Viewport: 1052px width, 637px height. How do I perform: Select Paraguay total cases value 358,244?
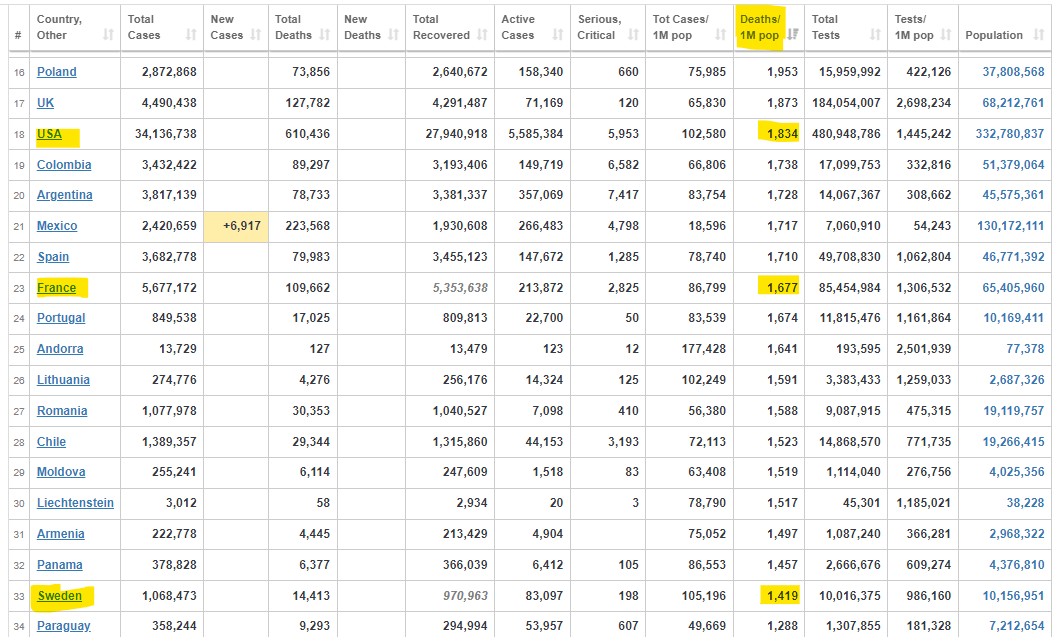coord(174,626)
